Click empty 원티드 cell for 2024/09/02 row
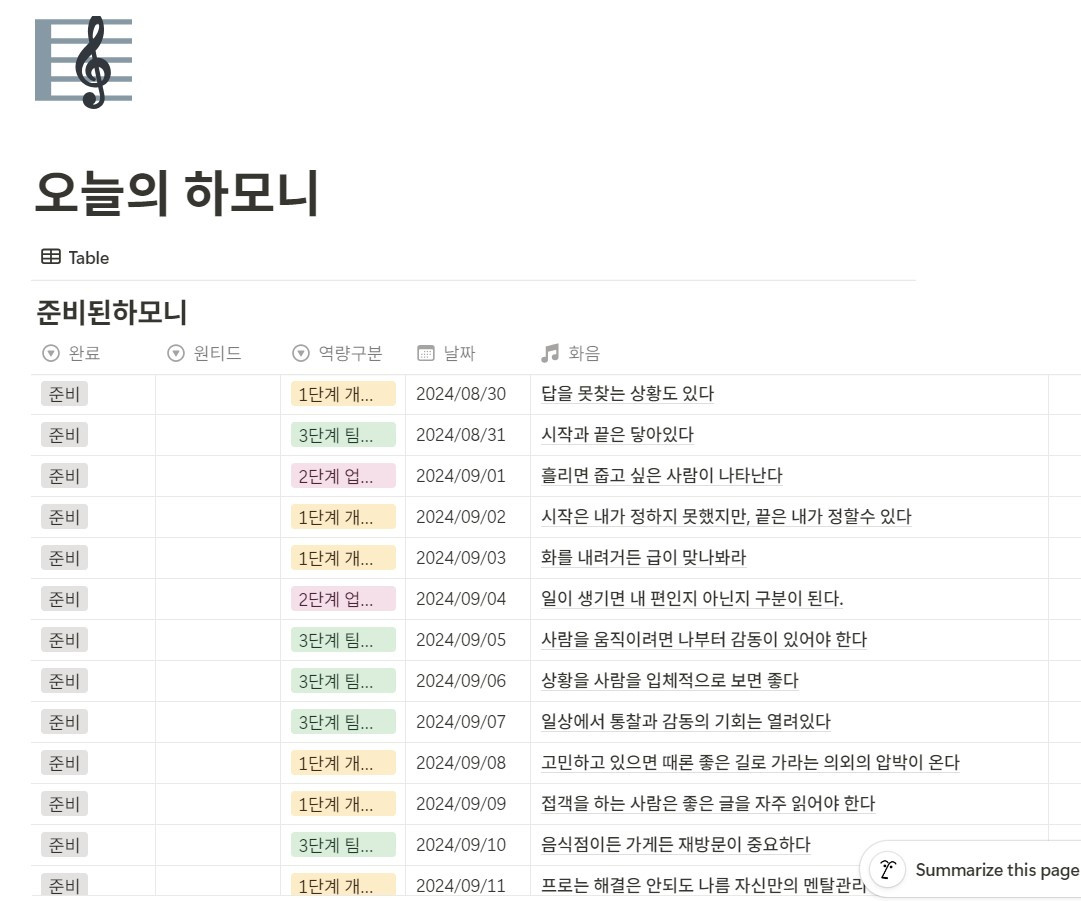 pyautogui.click(x=218, y=517)
